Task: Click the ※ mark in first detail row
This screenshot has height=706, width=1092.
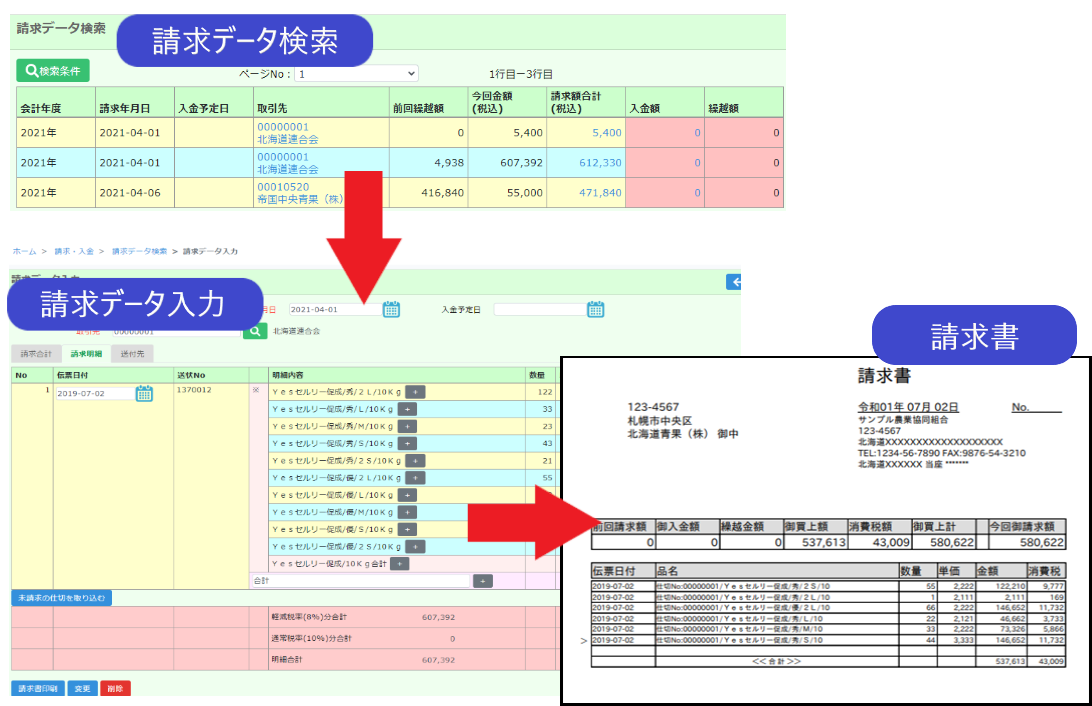Action: tap(257, 391)
